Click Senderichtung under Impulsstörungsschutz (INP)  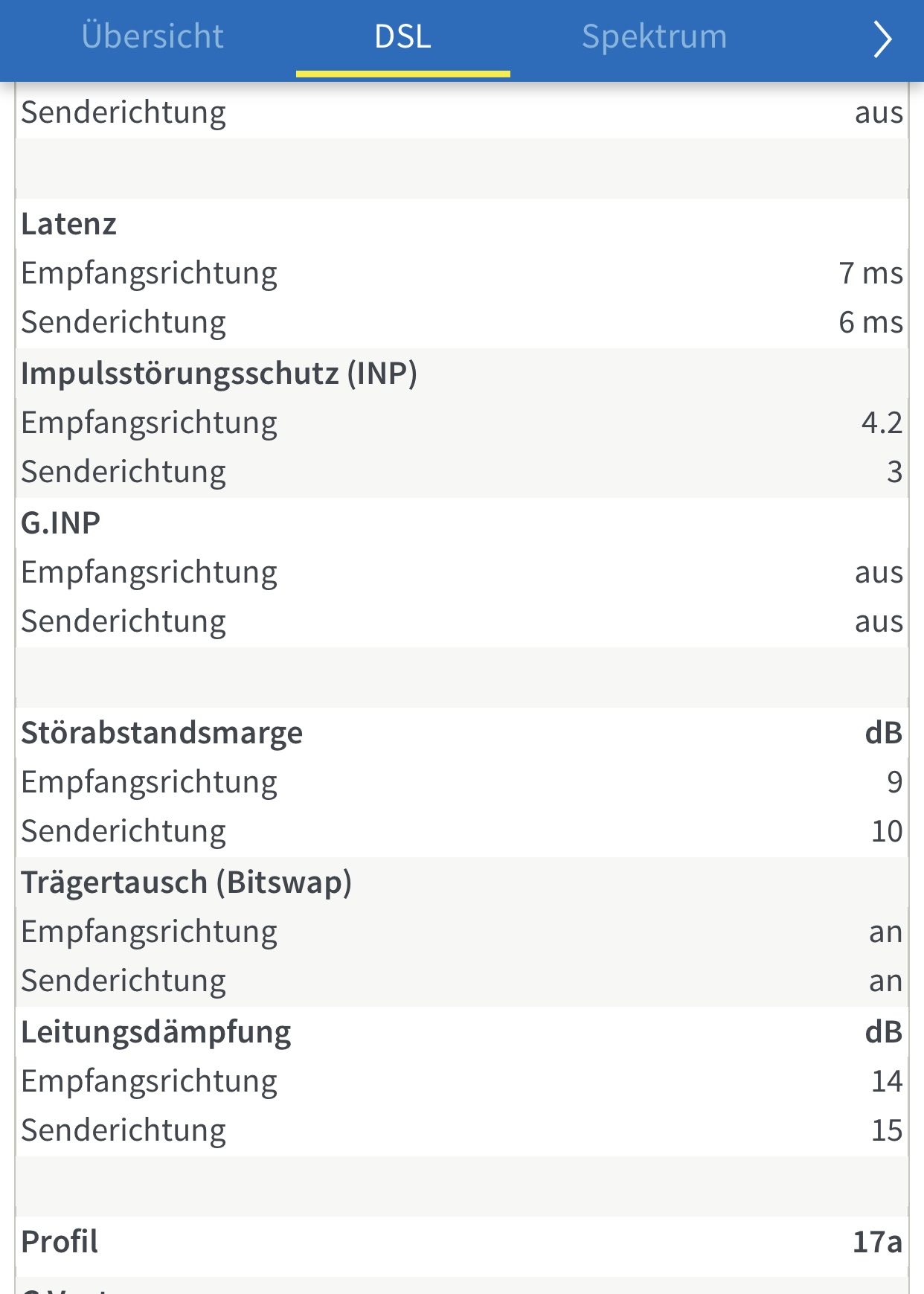123,472
